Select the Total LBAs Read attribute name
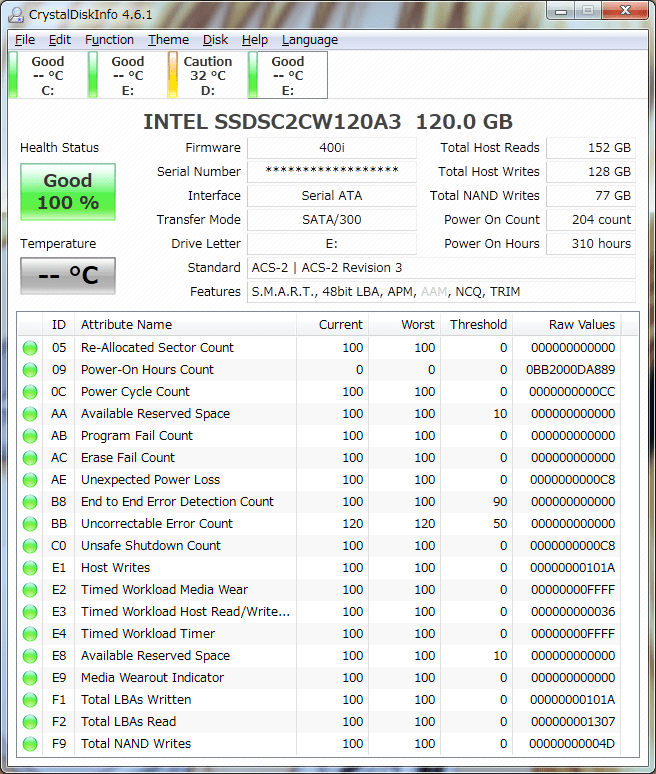This screenshot has height=774, width=656. [x=128, y=722]
